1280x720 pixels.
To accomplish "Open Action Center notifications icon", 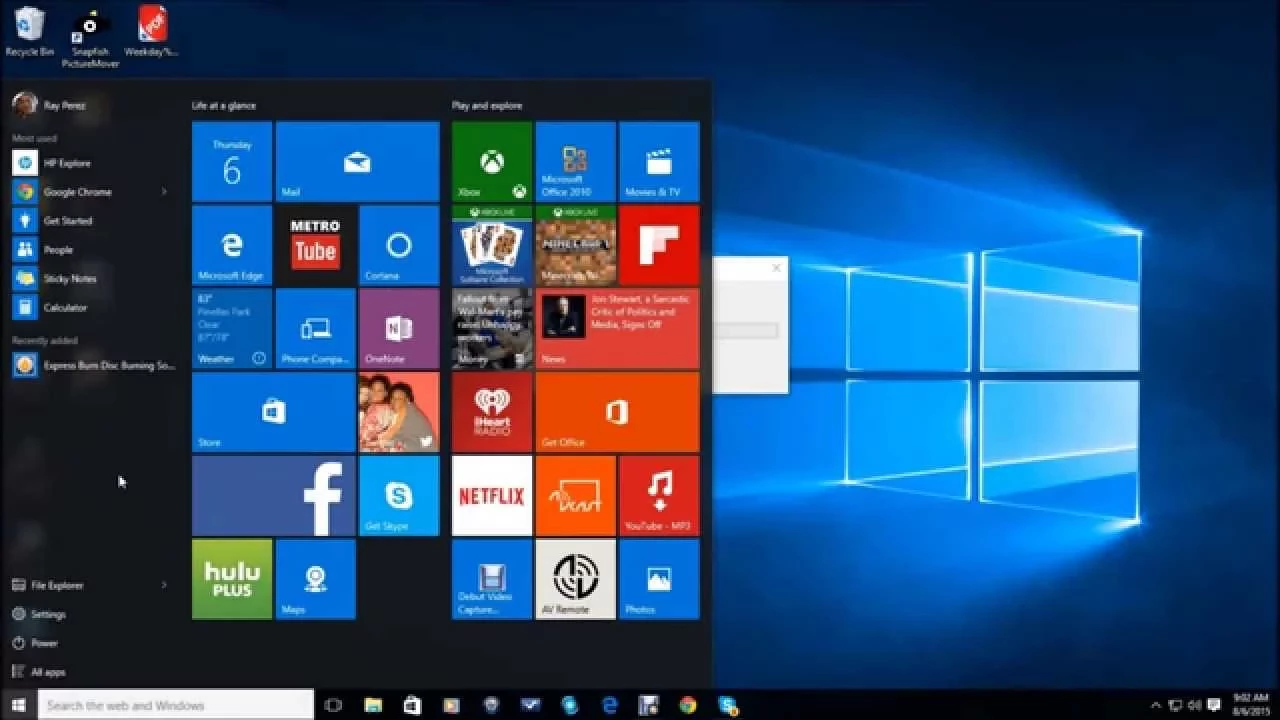I will [1214, 705].
